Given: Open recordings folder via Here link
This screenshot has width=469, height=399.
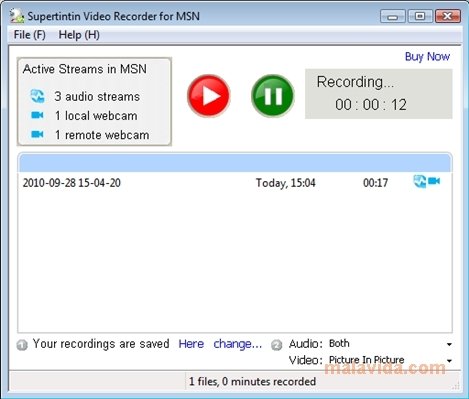Looking at the screenshot, I should (x=191, y=344).
